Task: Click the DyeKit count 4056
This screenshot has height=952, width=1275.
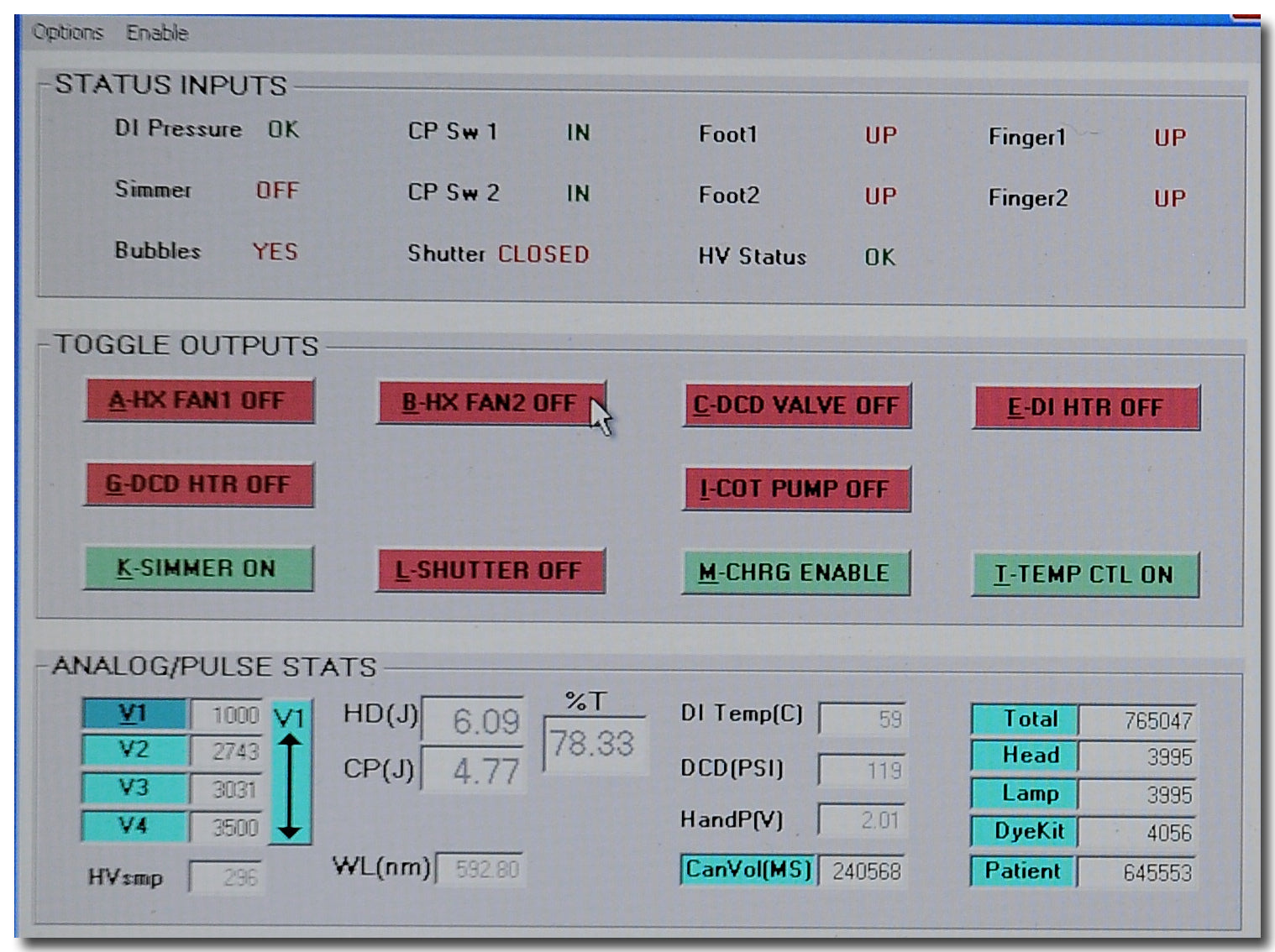Action: pyautogui.click(x=1138, y=833)
